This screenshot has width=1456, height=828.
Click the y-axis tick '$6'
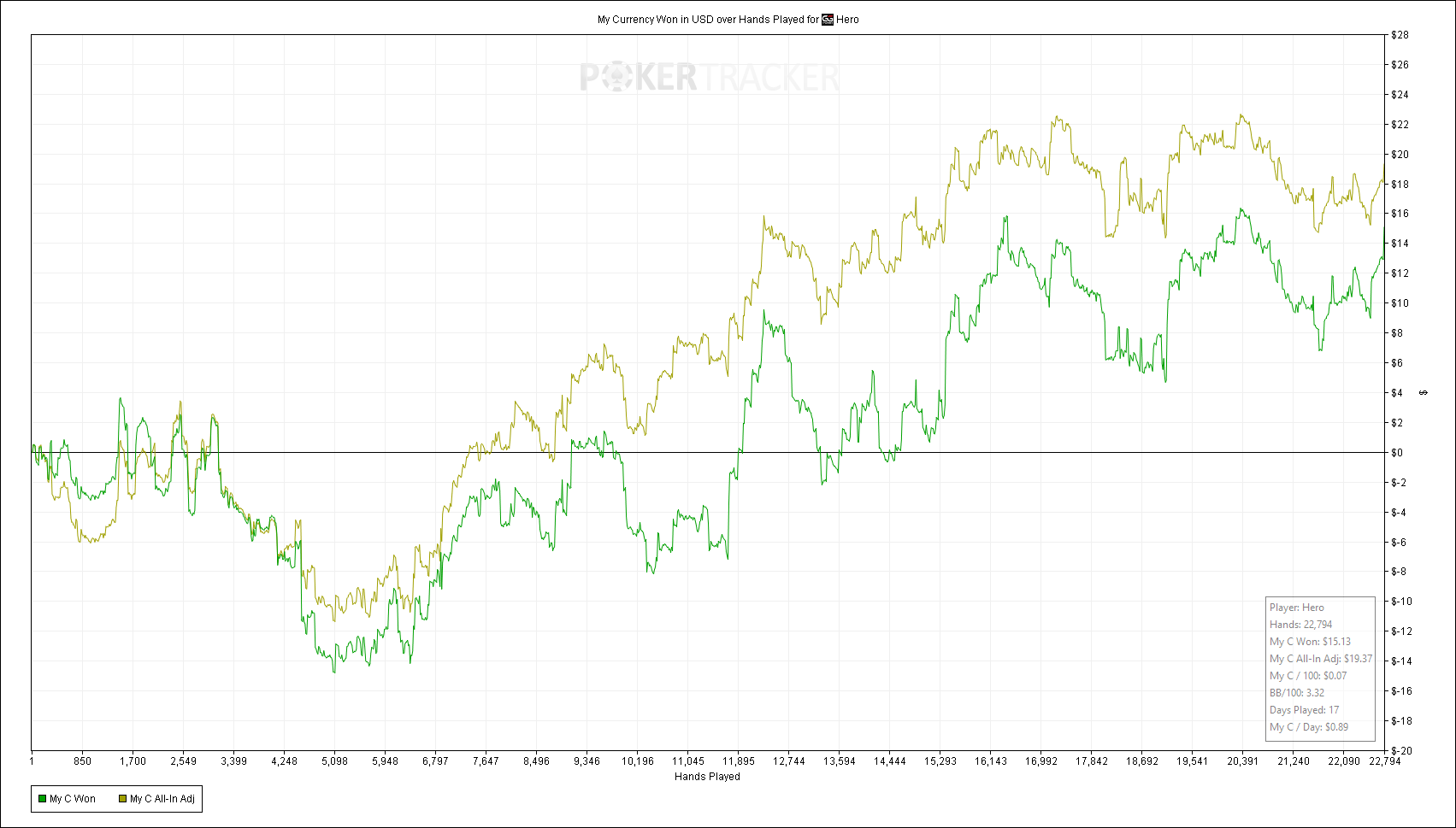point(1397,363)
